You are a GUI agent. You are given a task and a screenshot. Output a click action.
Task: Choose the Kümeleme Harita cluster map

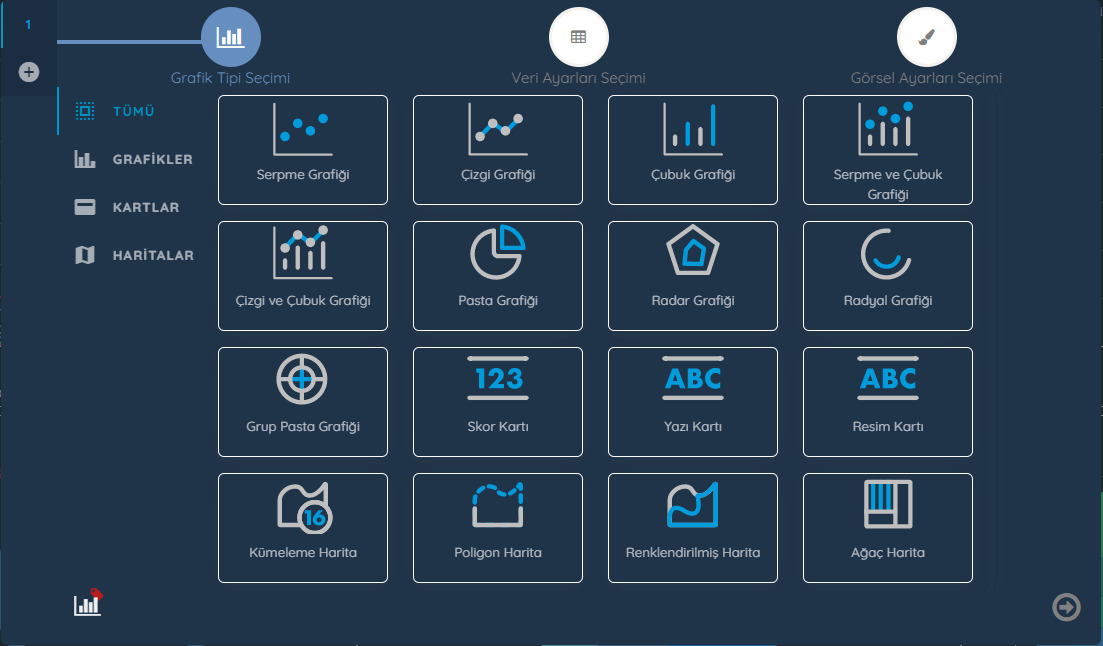302,528
